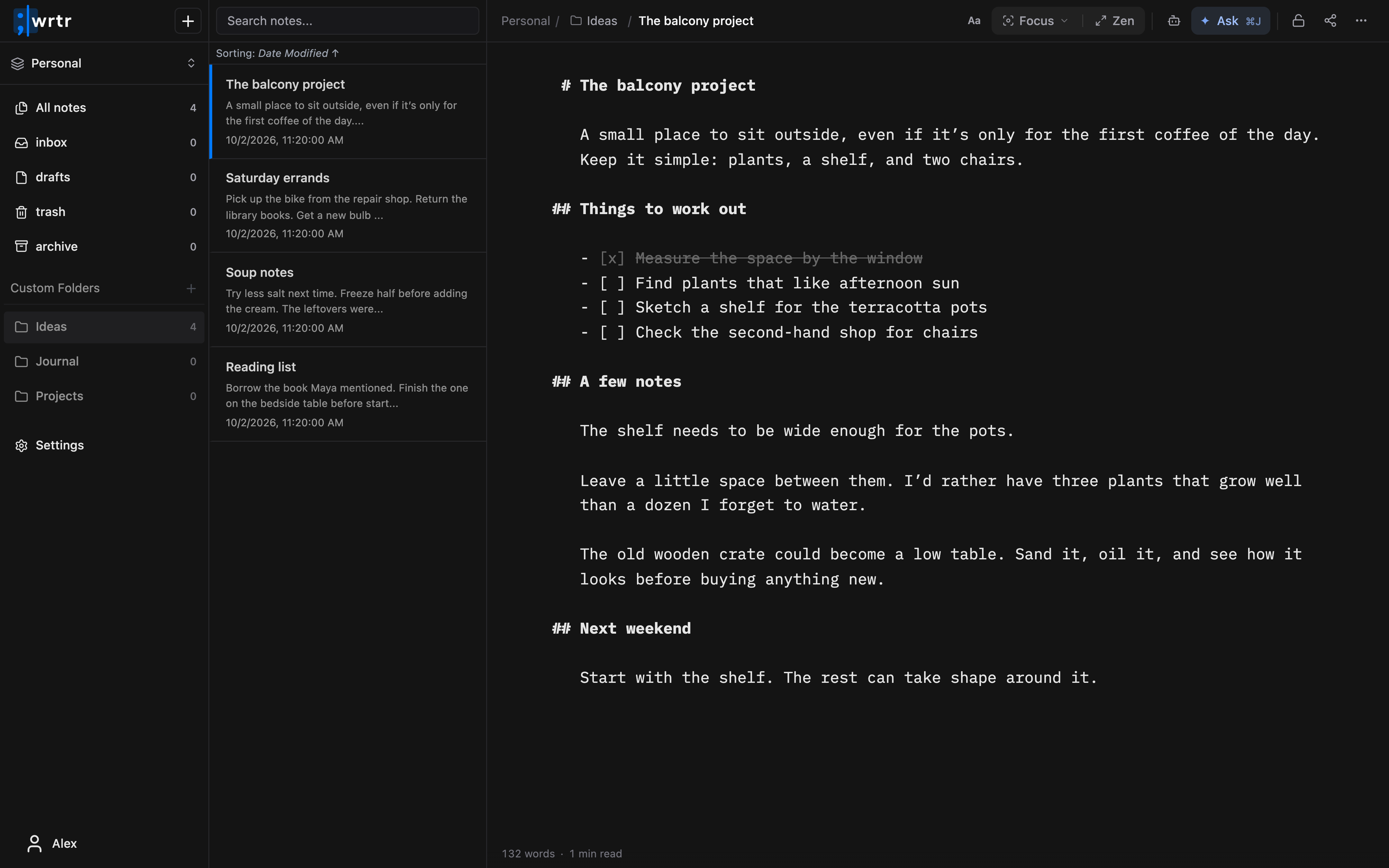Go to Personal in the breadcrumb
Viewport: 1389px width, 868px height.
pos(525,21)
